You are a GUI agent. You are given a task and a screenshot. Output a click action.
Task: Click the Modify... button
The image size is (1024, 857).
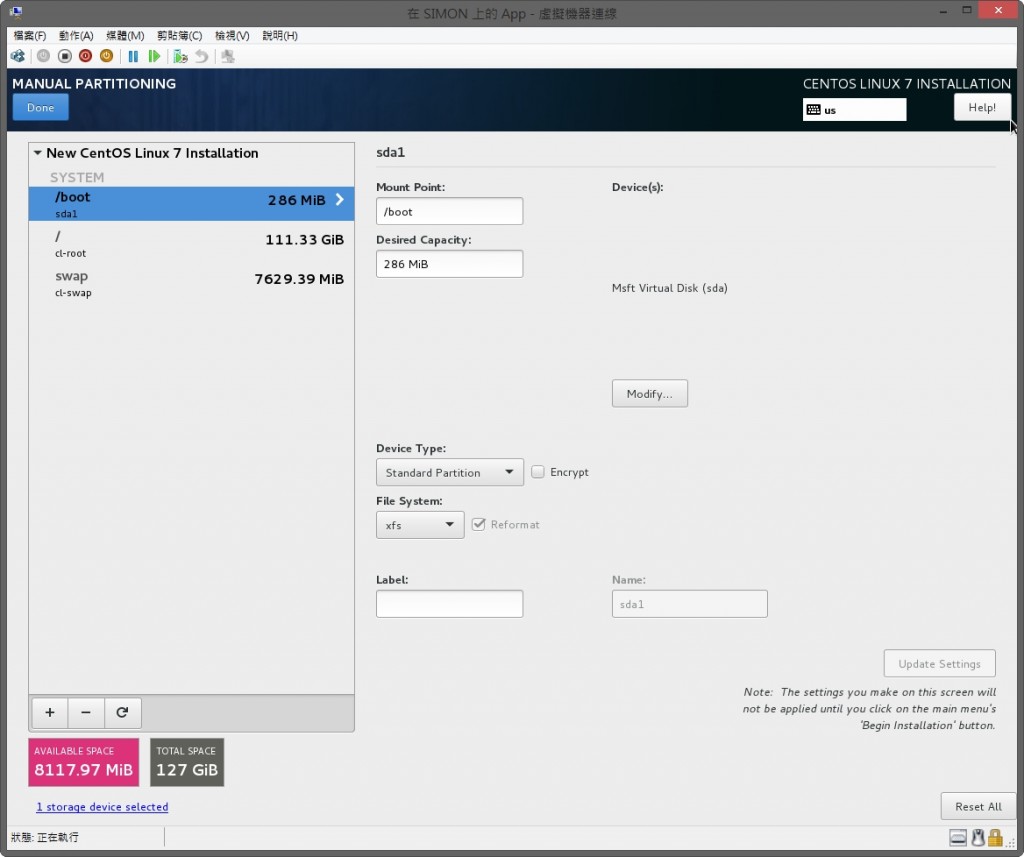(649, 394)
